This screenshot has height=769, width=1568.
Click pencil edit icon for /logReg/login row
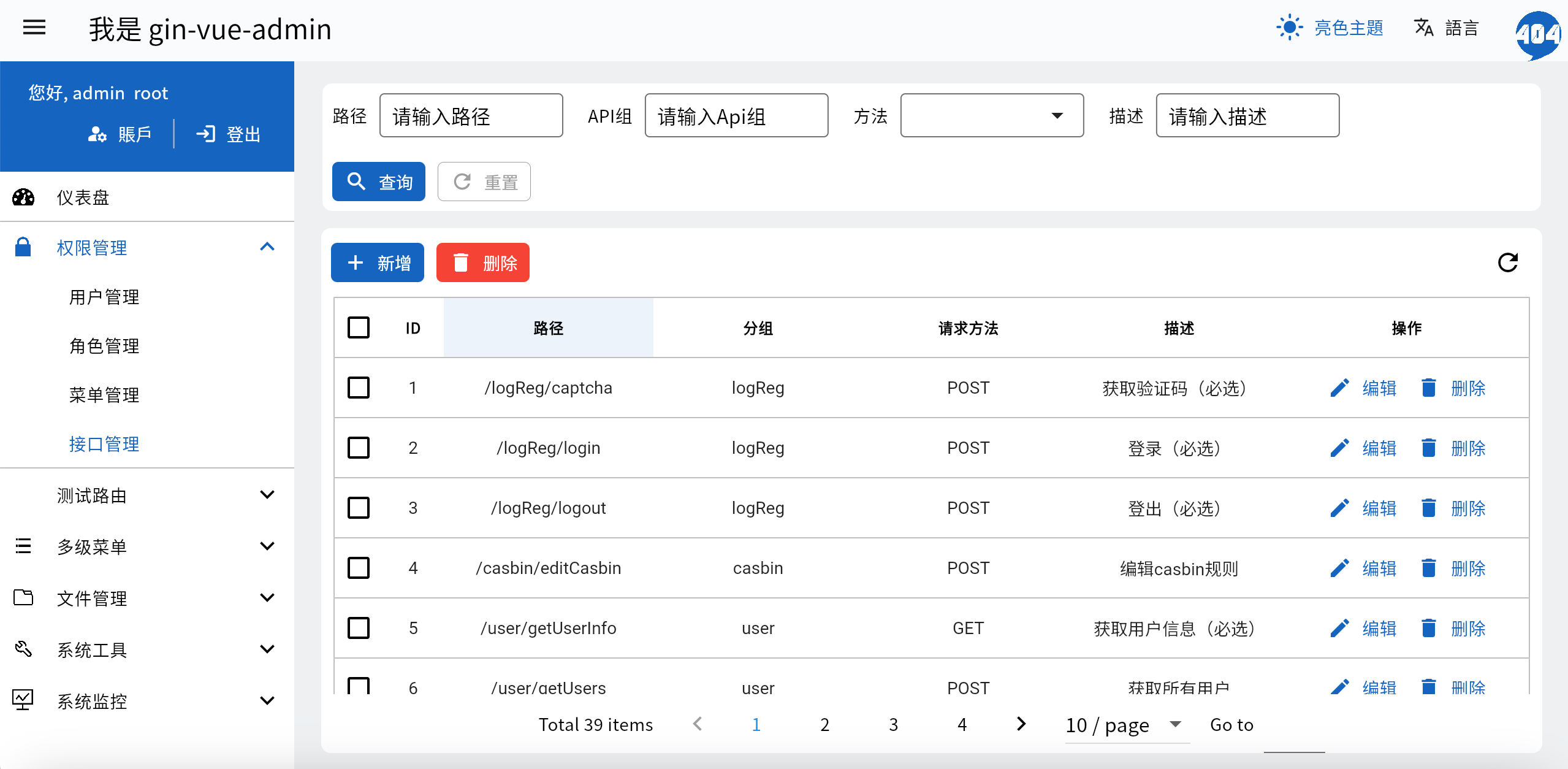[1340, 448]
